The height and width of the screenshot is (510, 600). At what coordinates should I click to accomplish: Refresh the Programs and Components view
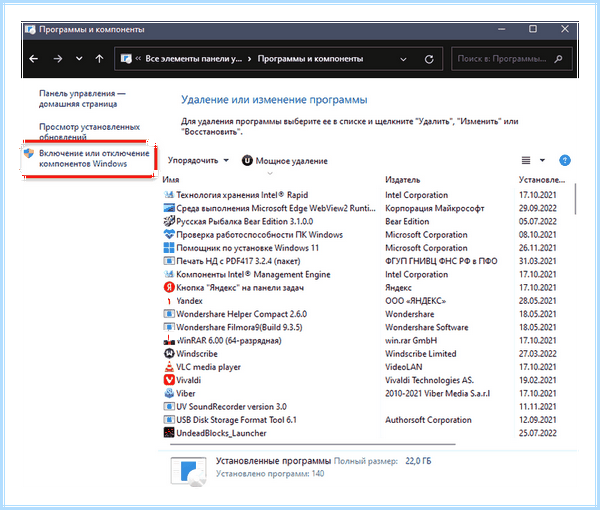(429, 59)
